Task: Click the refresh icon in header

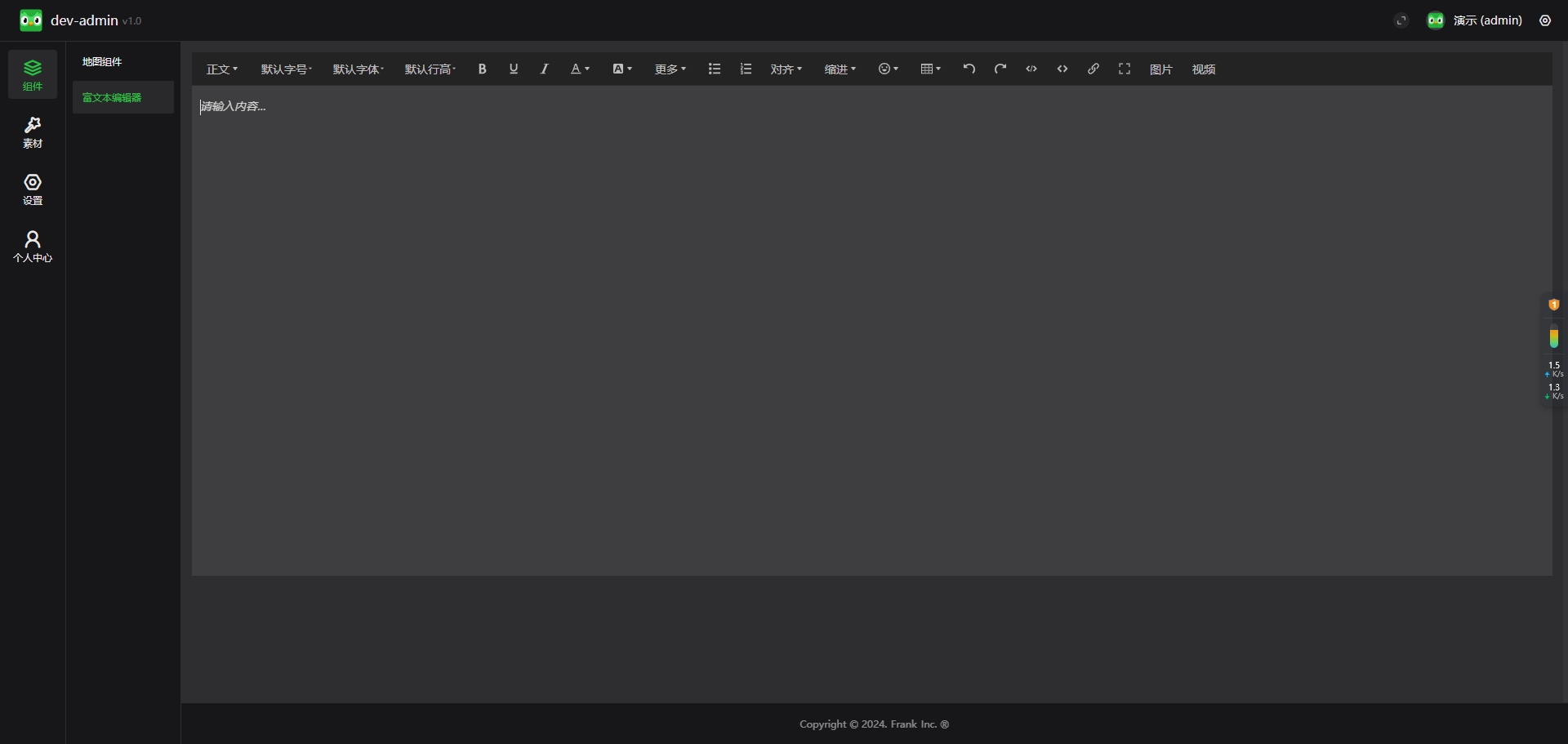Action: point(1401,20)
